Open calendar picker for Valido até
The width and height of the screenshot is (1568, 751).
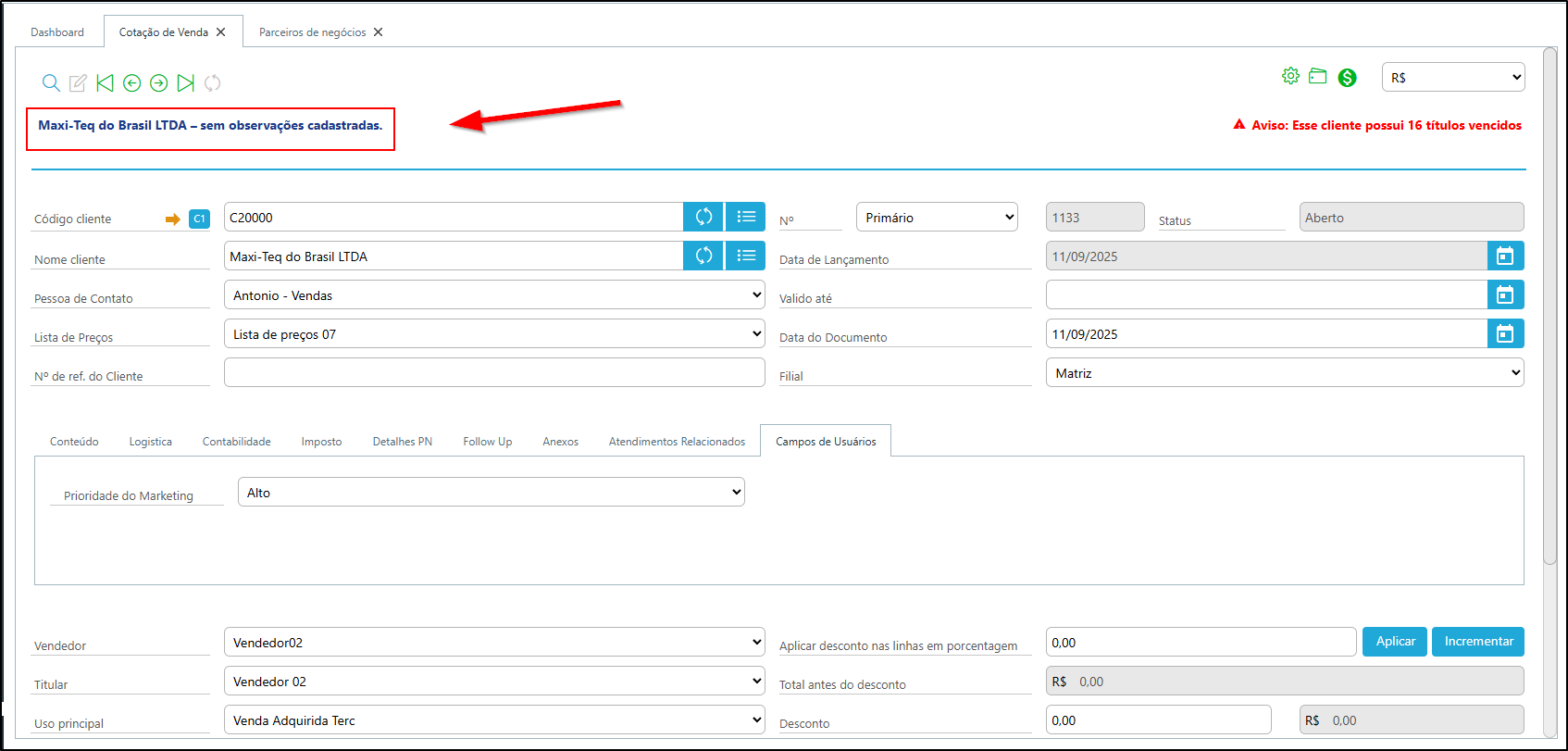1505,295
